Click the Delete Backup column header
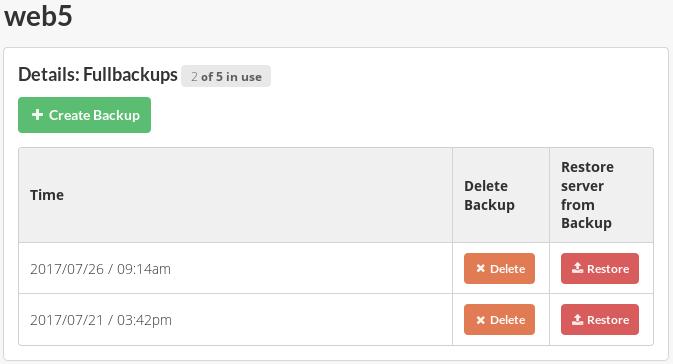 [x=489, y=195]
